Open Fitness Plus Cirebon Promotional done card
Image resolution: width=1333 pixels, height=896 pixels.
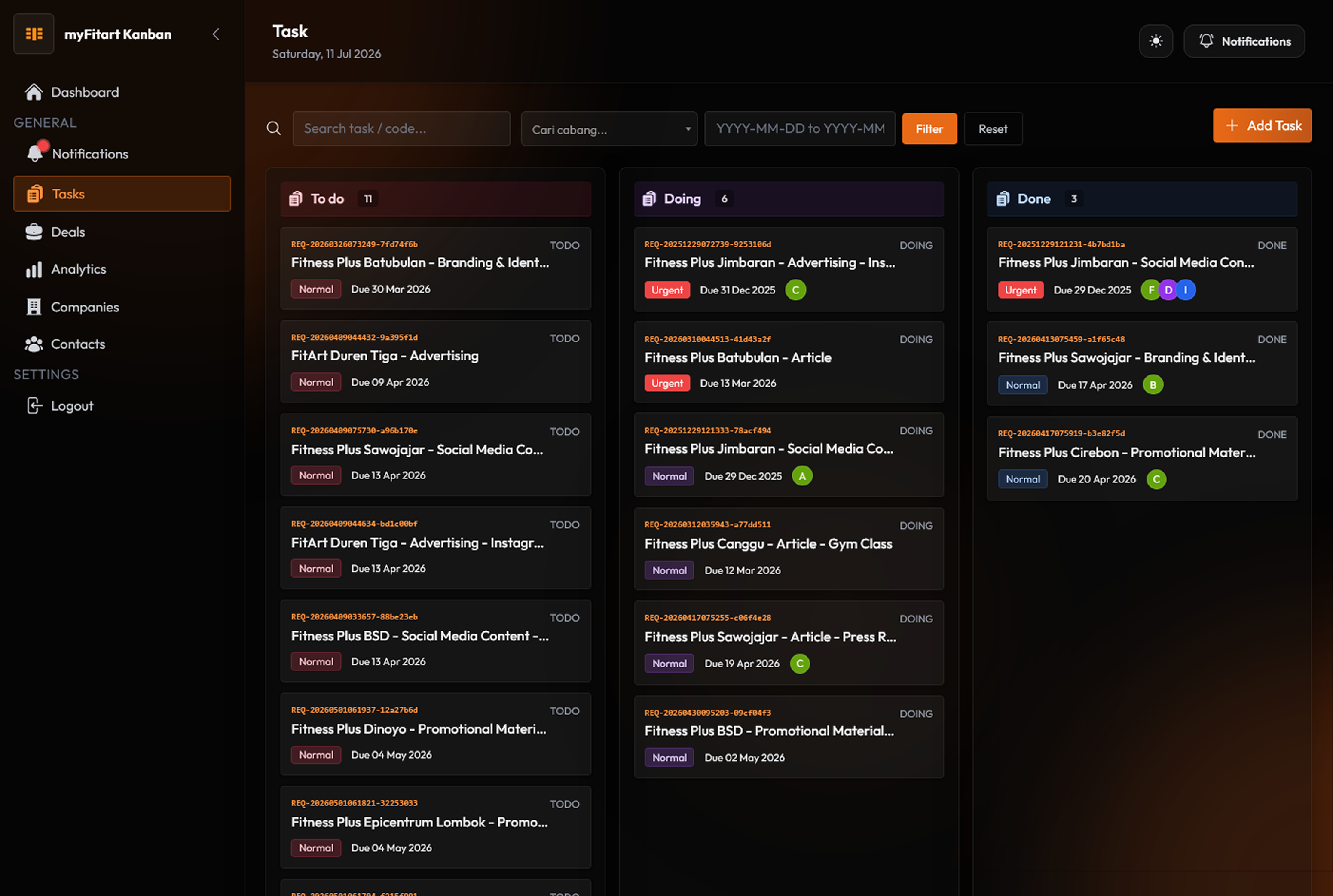[x=1142, y=459]
